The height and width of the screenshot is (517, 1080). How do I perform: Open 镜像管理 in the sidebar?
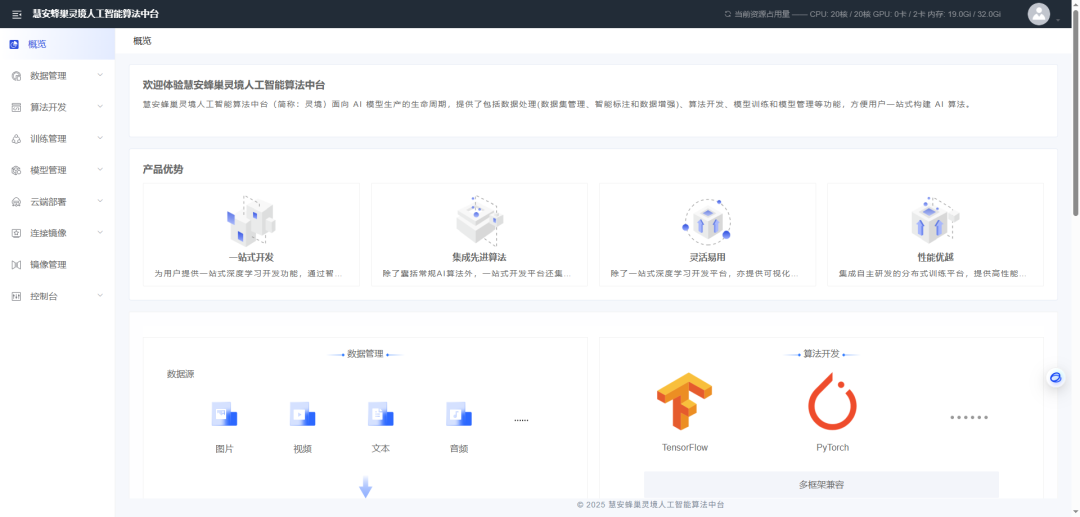pos(48,265)
